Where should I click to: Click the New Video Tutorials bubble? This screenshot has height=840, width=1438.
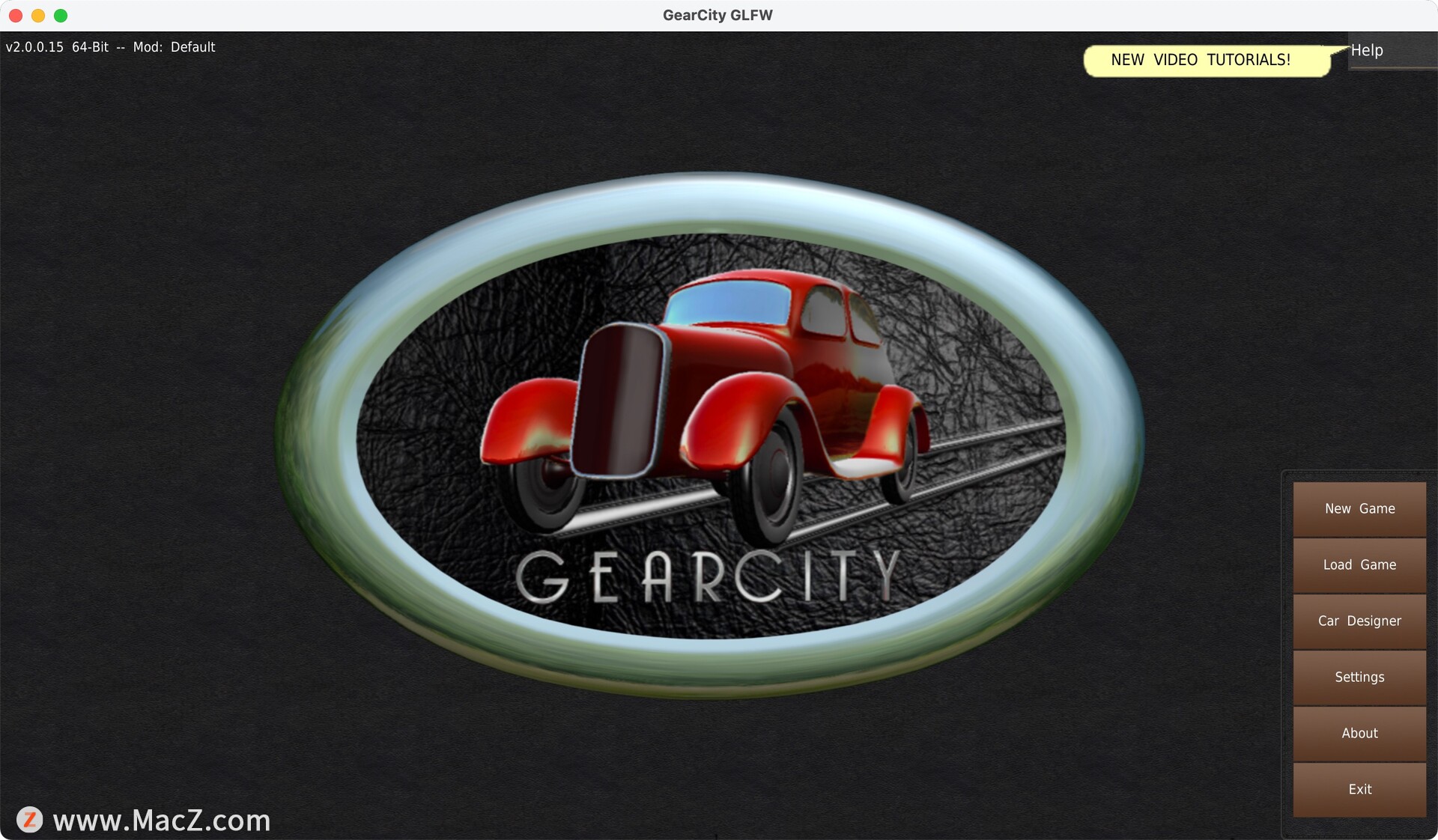[1201, 60]
